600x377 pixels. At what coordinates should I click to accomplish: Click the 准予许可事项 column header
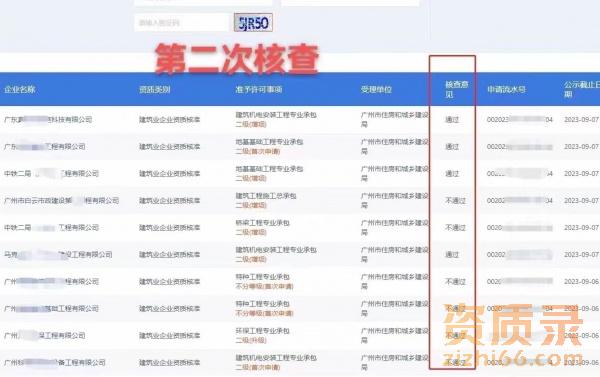259,90
